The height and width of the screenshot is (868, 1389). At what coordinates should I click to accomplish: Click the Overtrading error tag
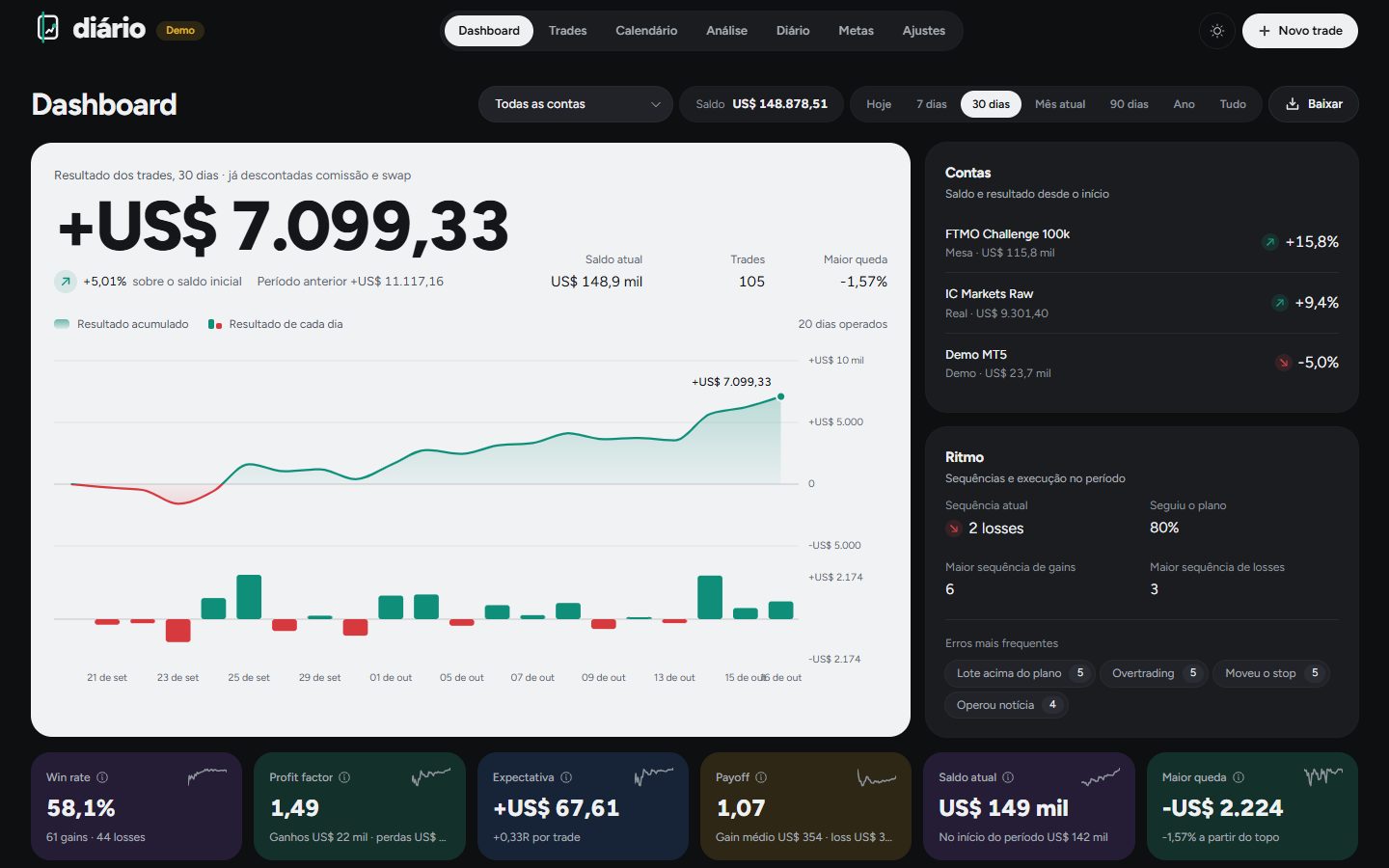click(1154, 673)
